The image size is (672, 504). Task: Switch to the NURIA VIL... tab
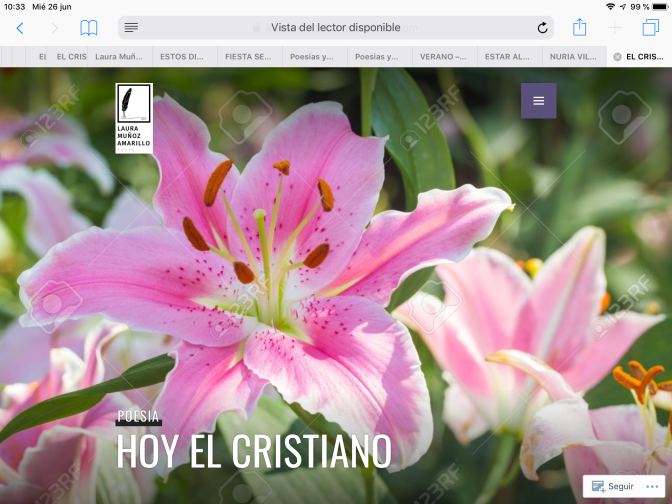pos(573,57)
